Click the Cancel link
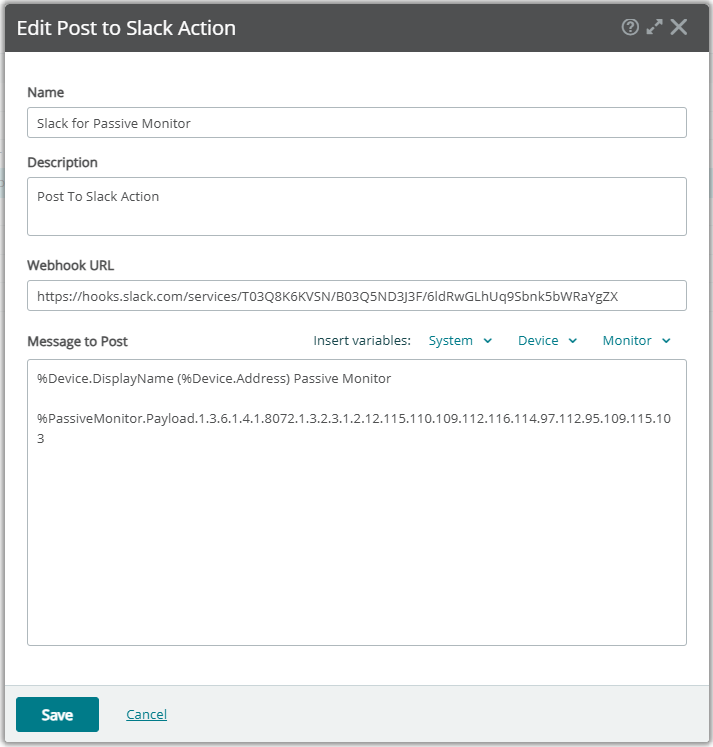 pos(146,714)
